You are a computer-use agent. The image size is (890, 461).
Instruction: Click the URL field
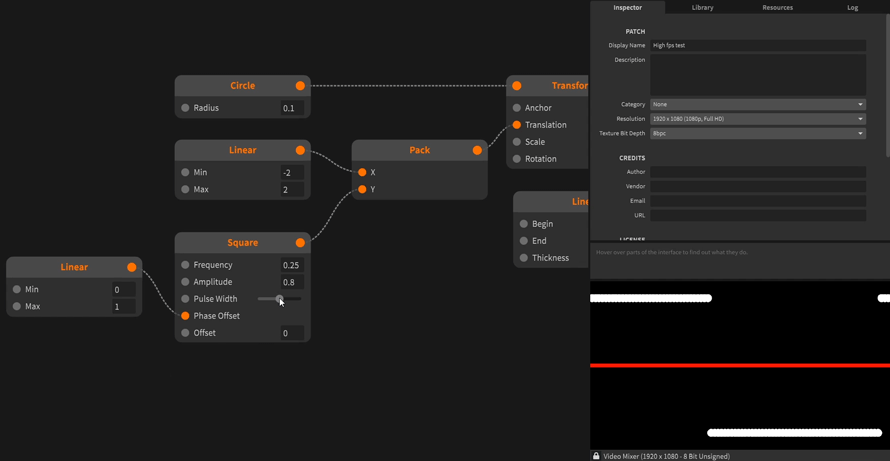pyautogui.click(x=758, y=216)
